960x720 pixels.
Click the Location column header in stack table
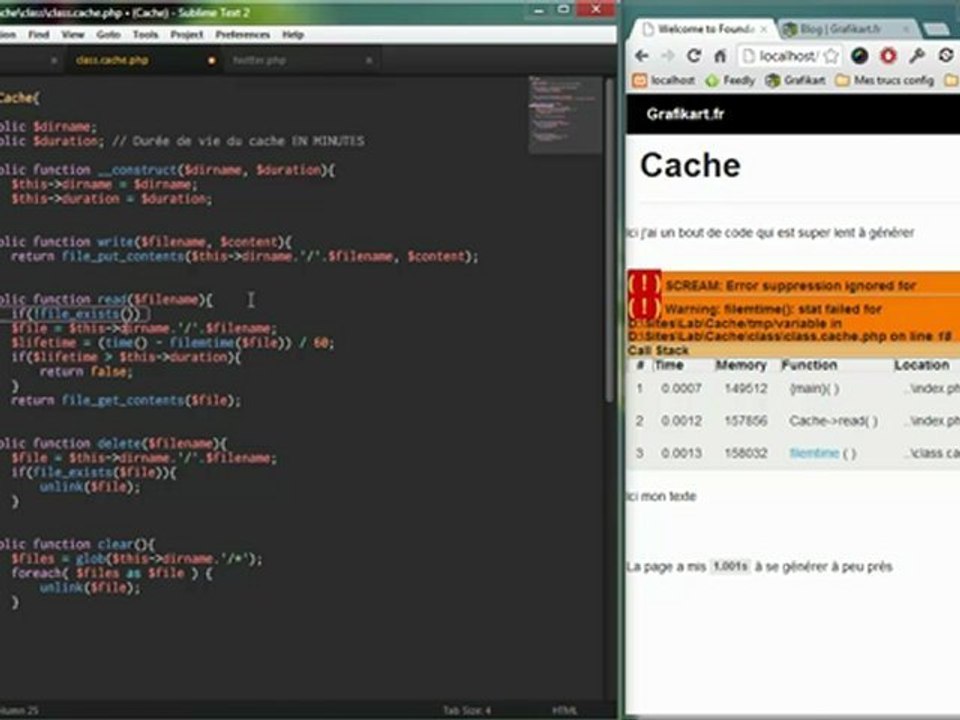tap(921, 365)
